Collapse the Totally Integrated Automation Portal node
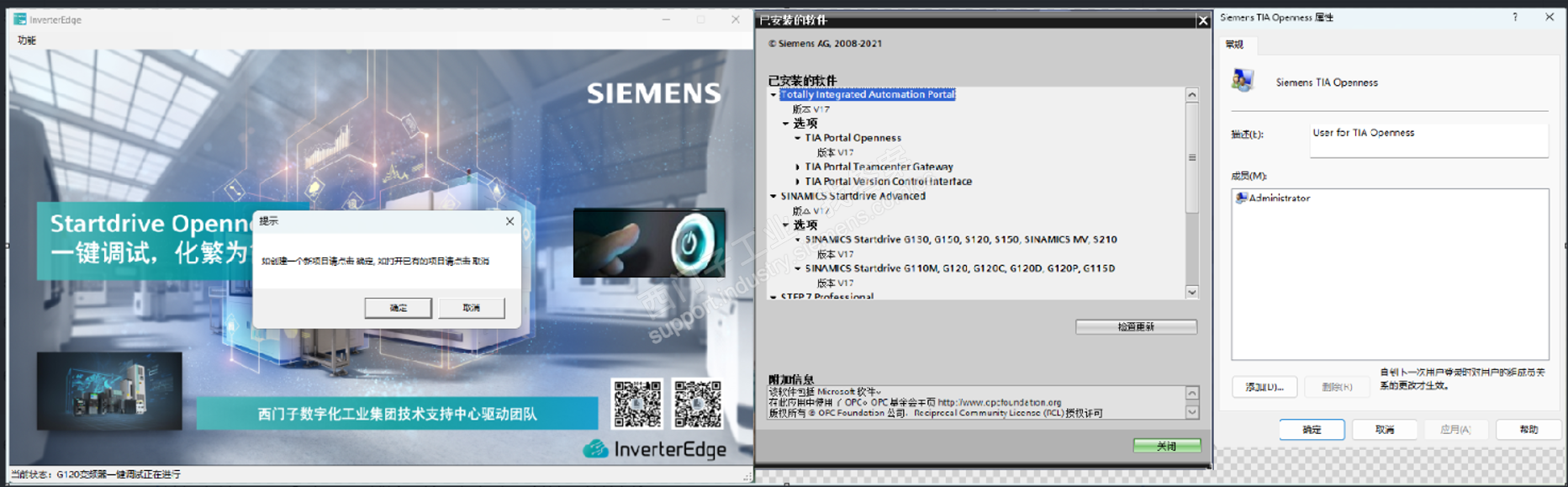 (773, 95)
